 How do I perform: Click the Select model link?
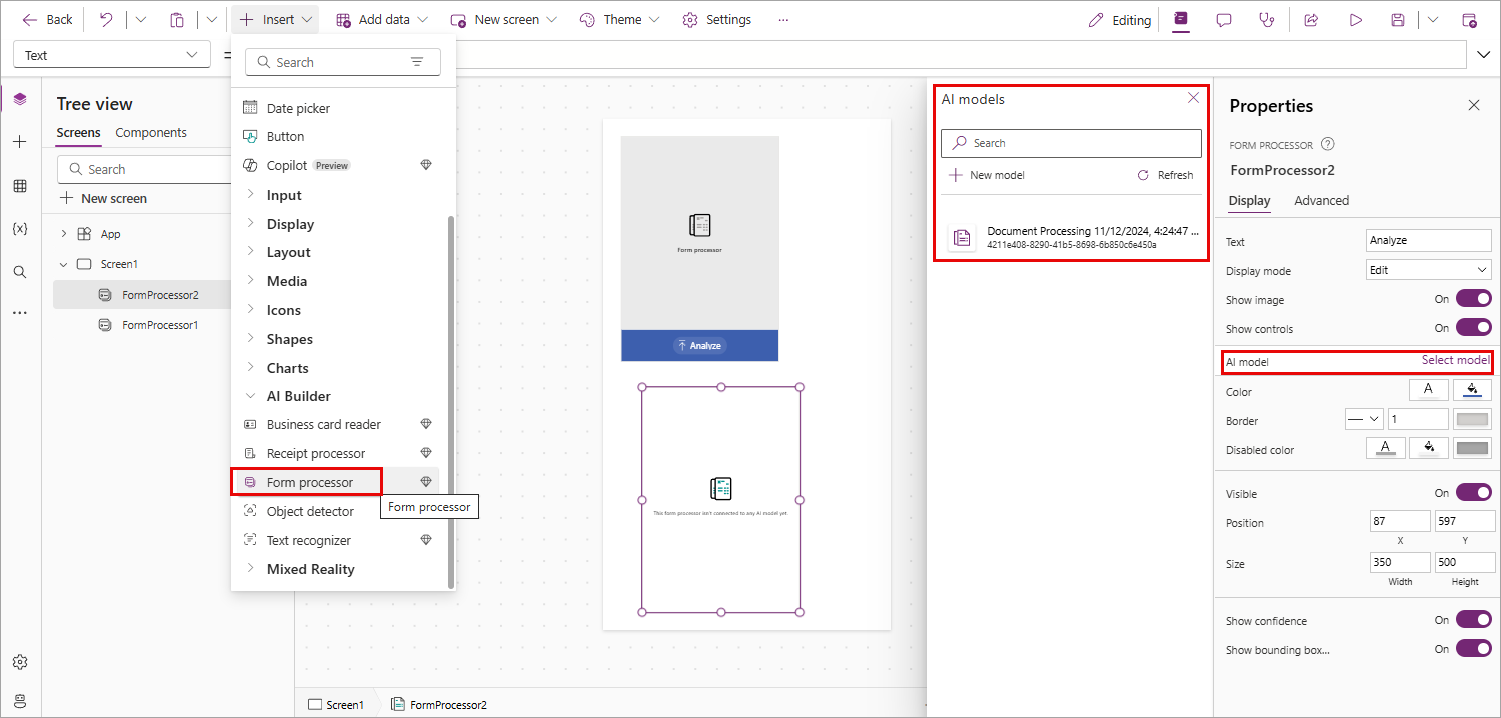click(1455, 359)
